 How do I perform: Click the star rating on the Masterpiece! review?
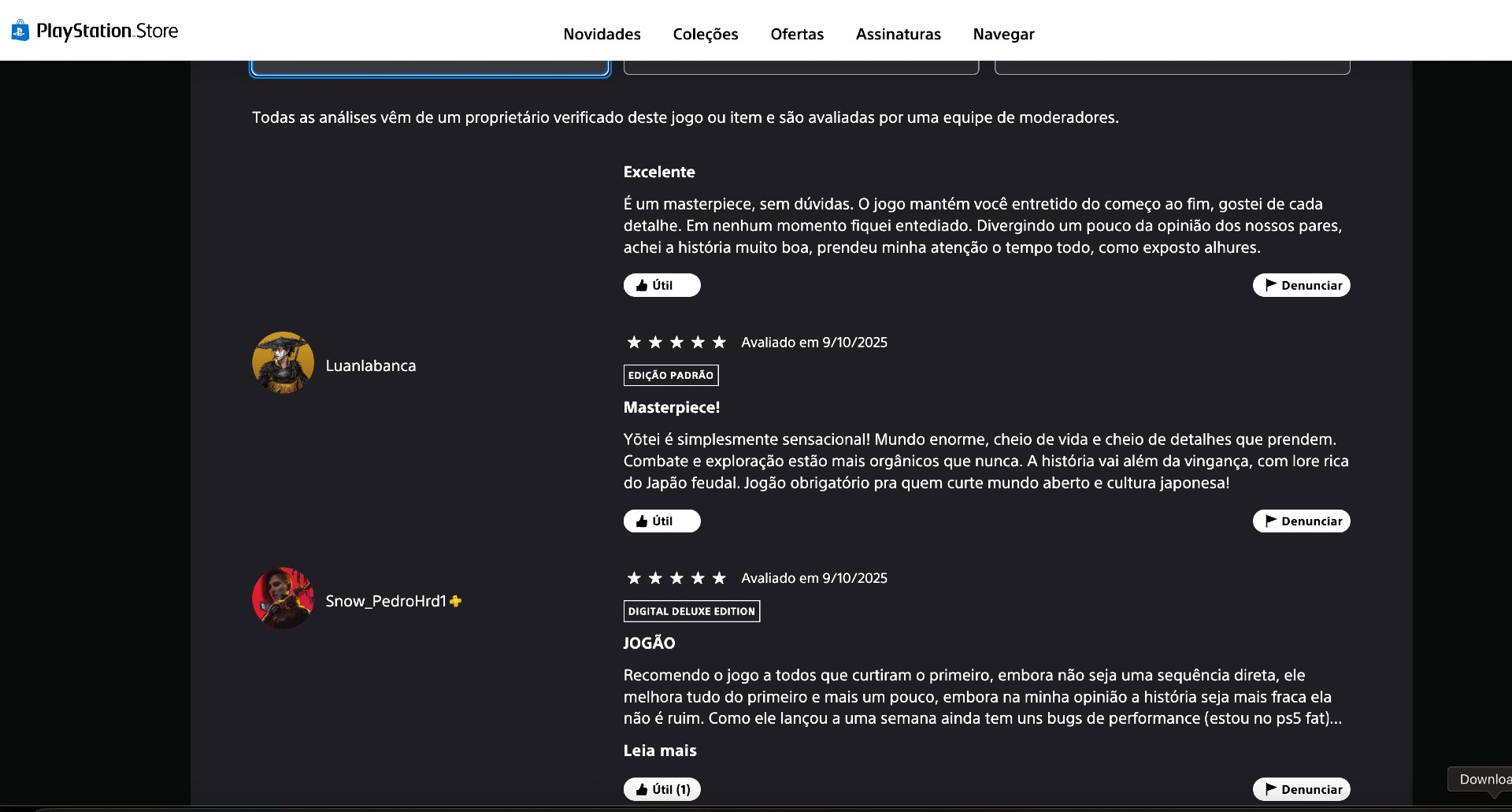676,342
